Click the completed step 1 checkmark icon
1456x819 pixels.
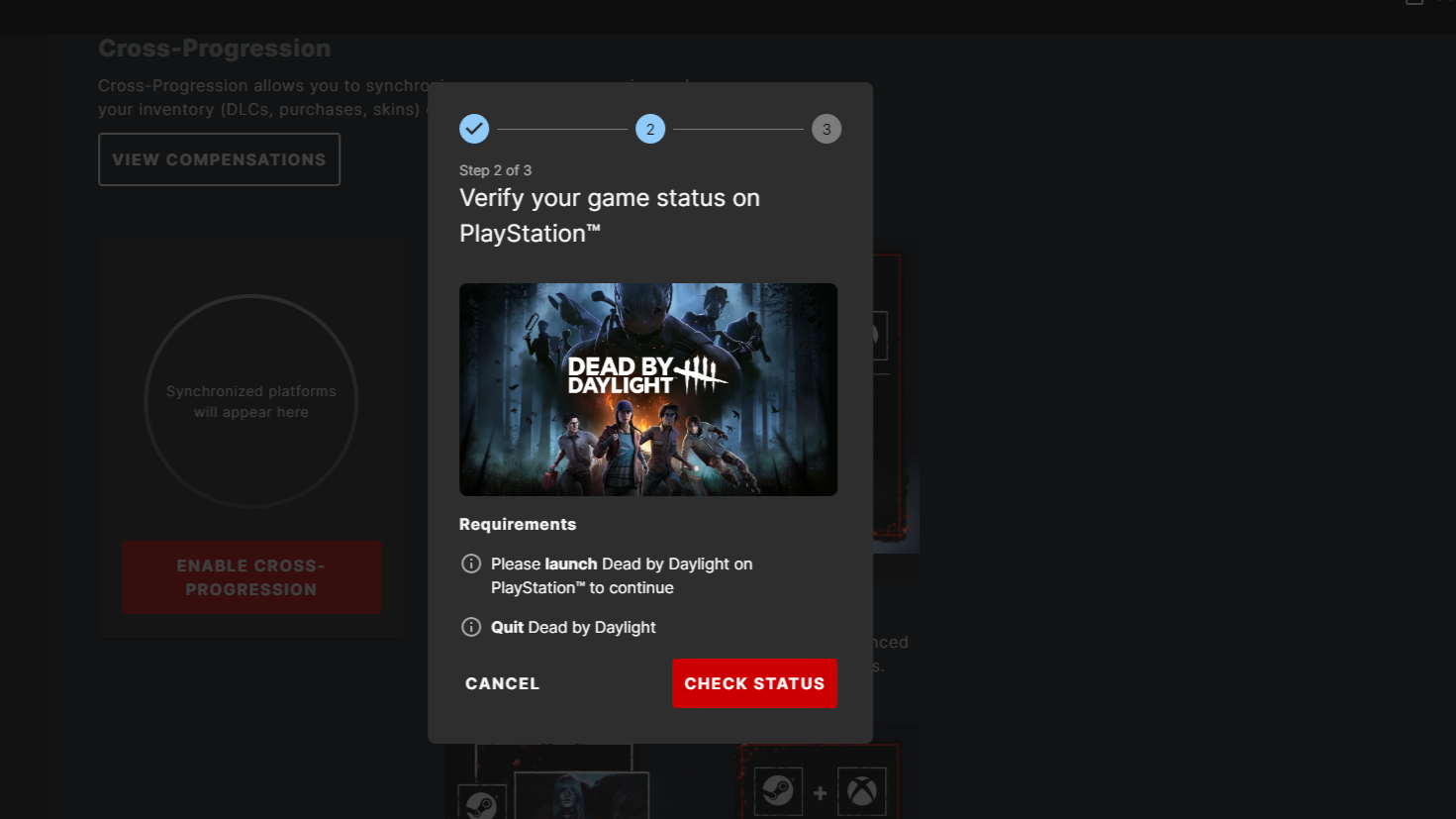click(x=474, y=129)
